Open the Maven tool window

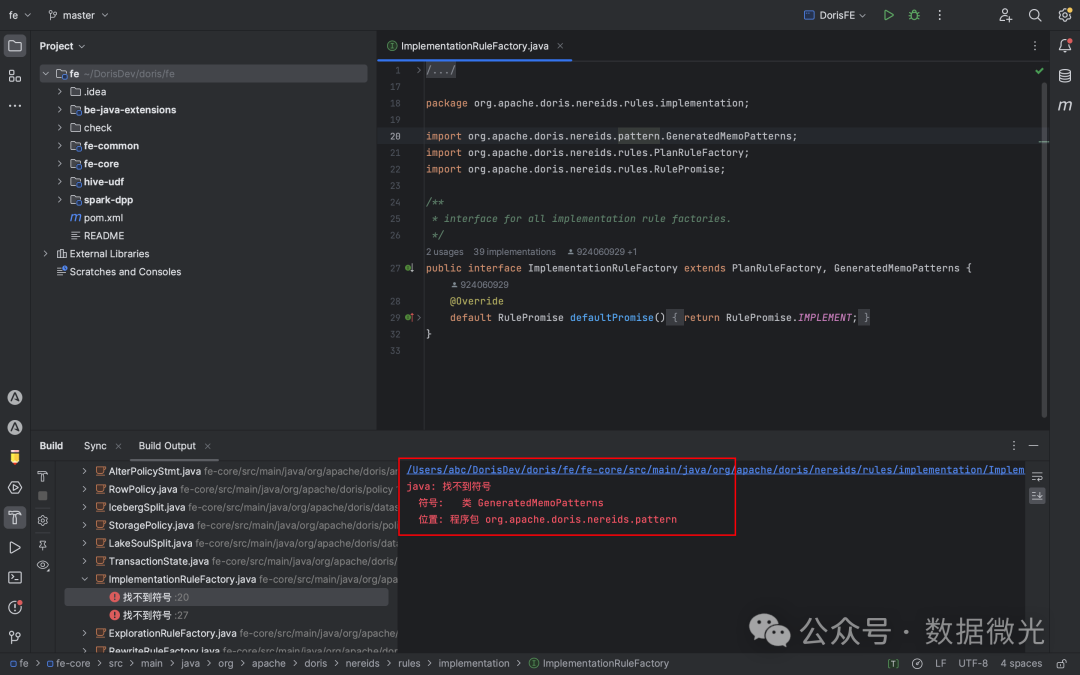(1064, 105)
